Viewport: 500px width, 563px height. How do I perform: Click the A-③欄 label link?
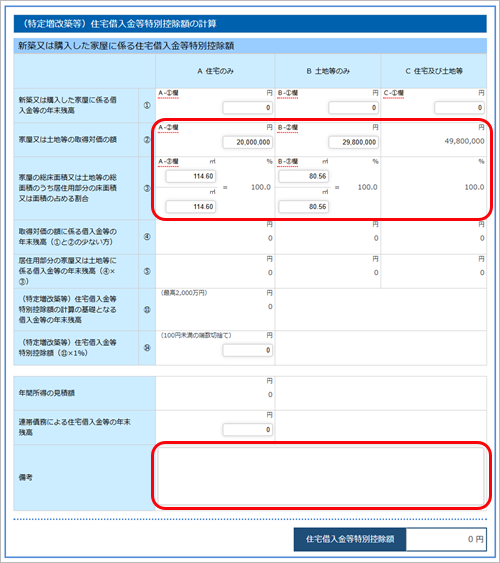click(168, 162)
